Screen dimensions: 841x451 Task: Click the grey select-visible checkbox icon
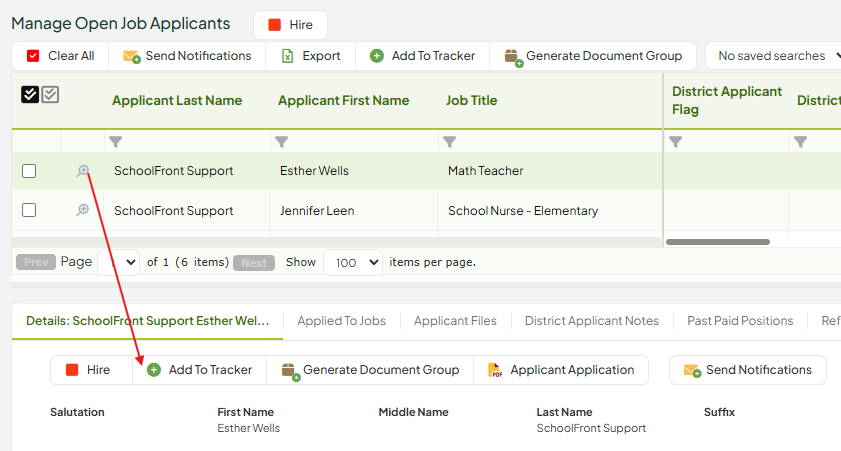click(50, 94)
